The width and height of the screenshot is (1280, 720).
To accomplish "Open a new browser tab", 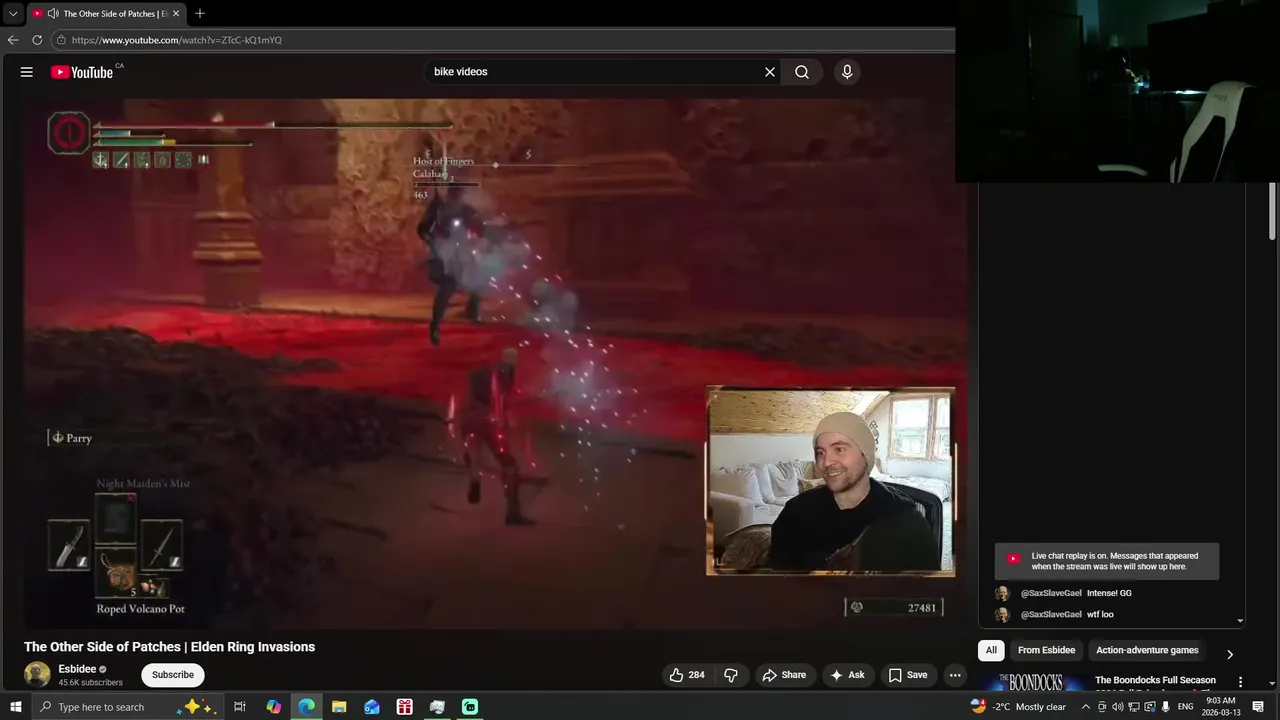I will point(200,14).
